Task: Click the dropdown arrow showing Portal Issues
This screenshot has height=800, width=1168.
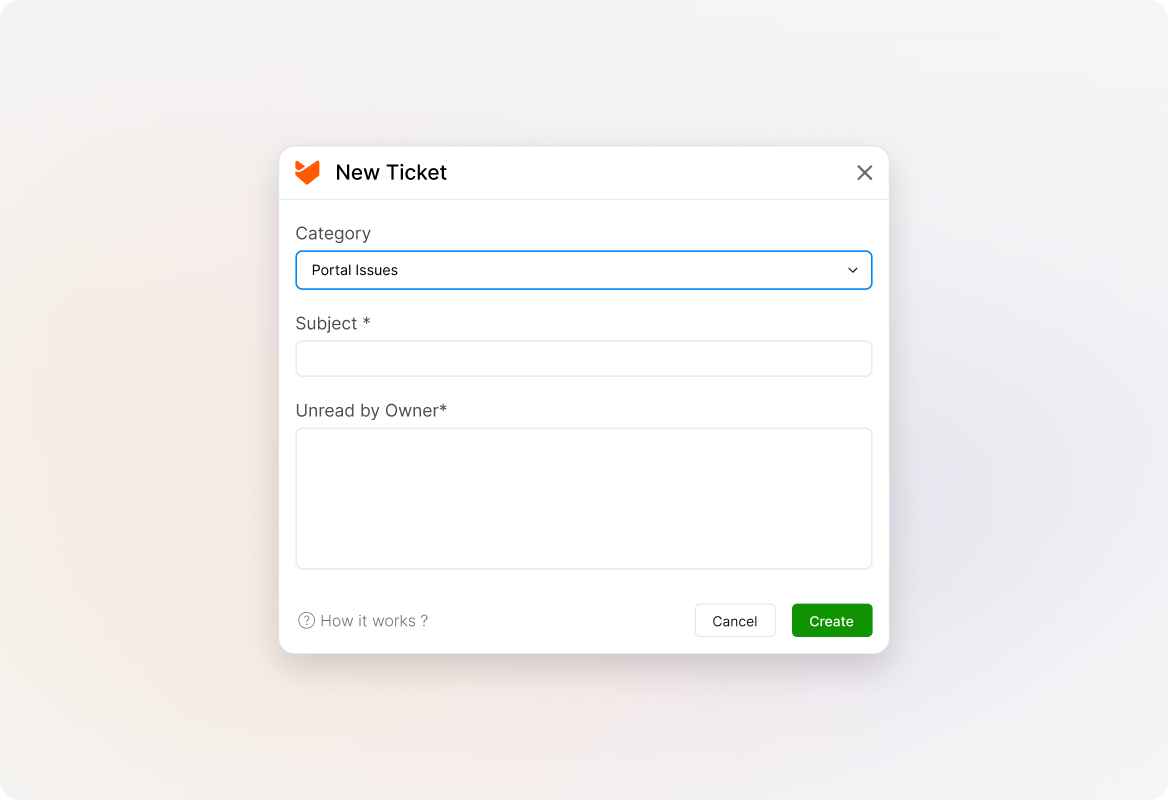Action: (852, 270)
